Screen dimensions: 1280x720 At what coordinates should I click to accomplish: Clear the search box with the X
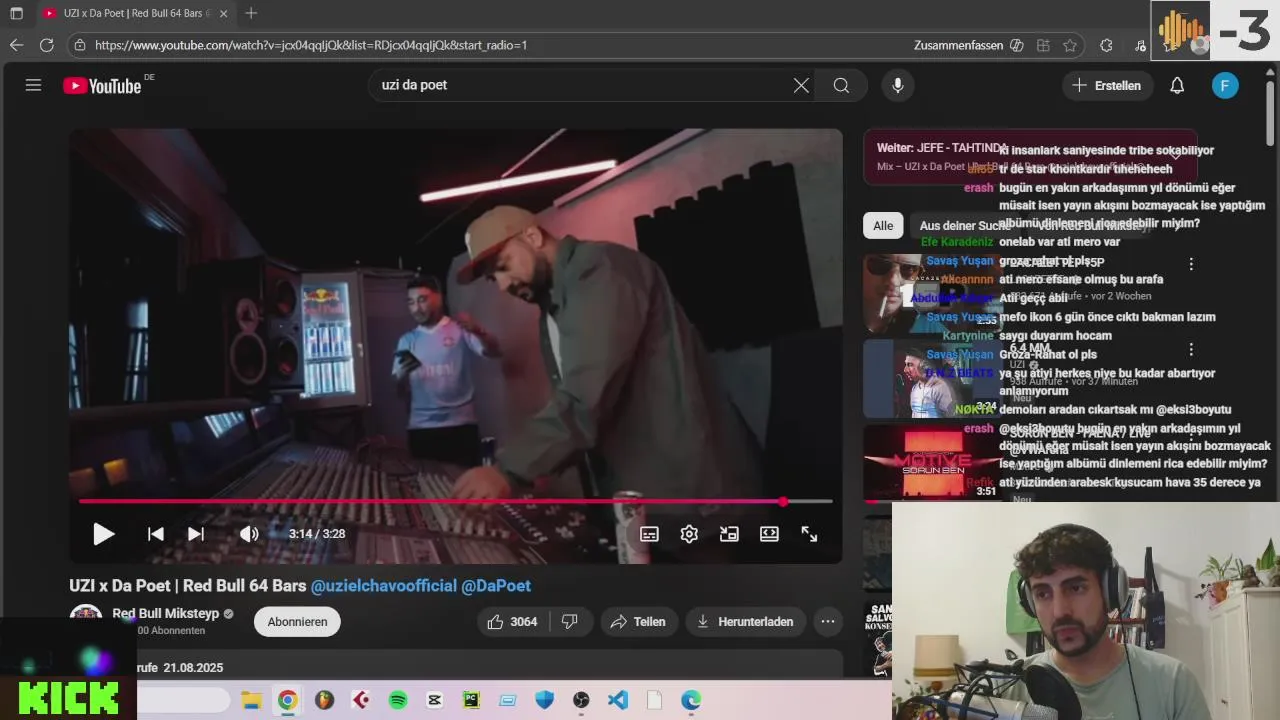[801, 85]
